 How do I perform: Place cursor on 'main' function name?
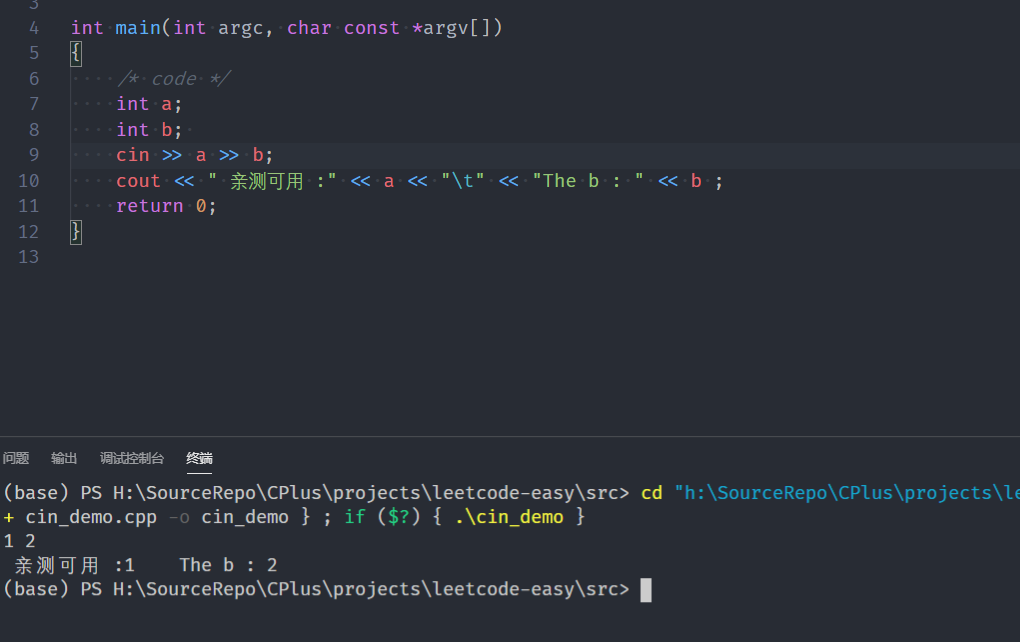[138, 28]
